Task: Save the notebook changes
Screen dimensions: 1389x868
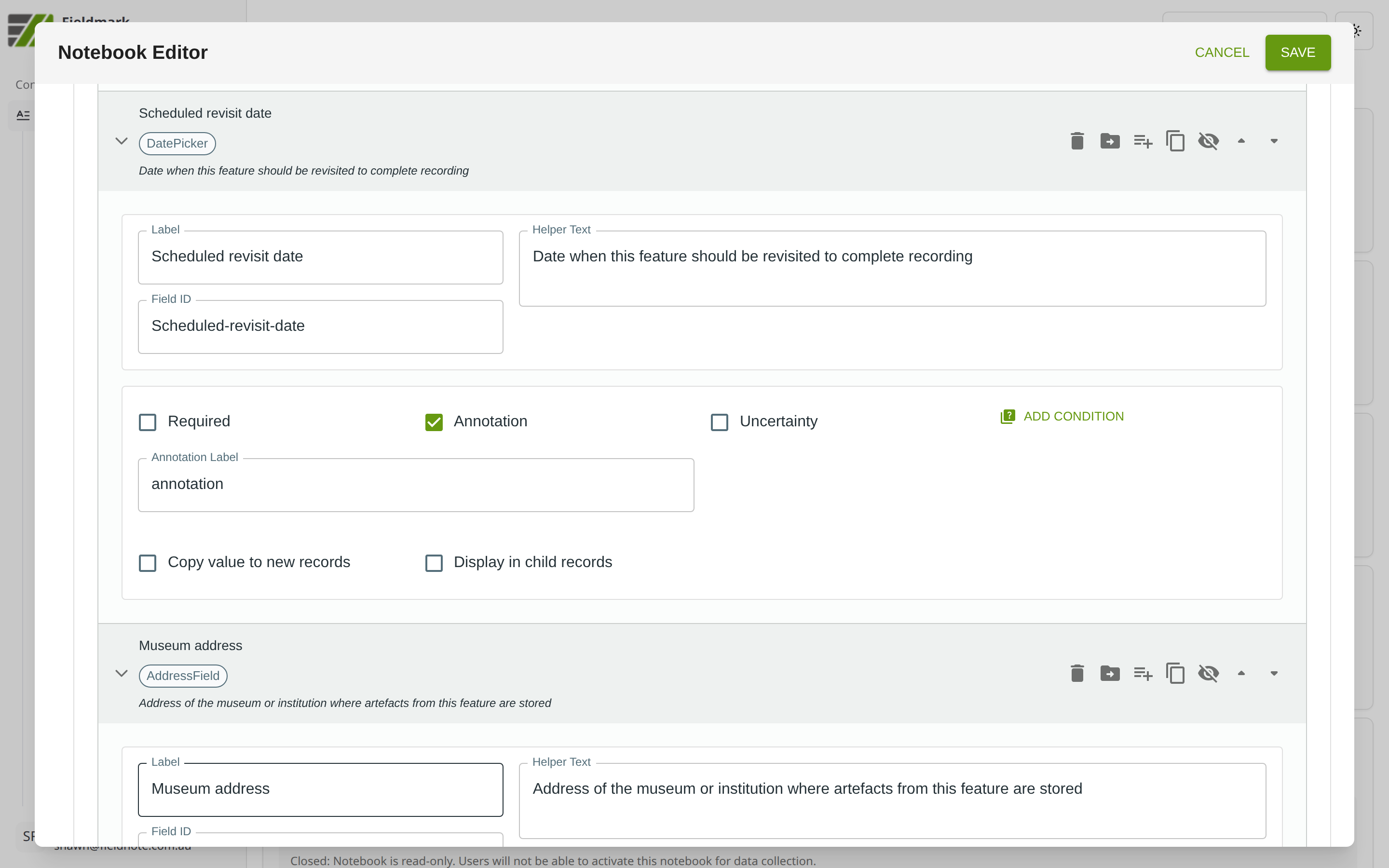Action: 1297,52
